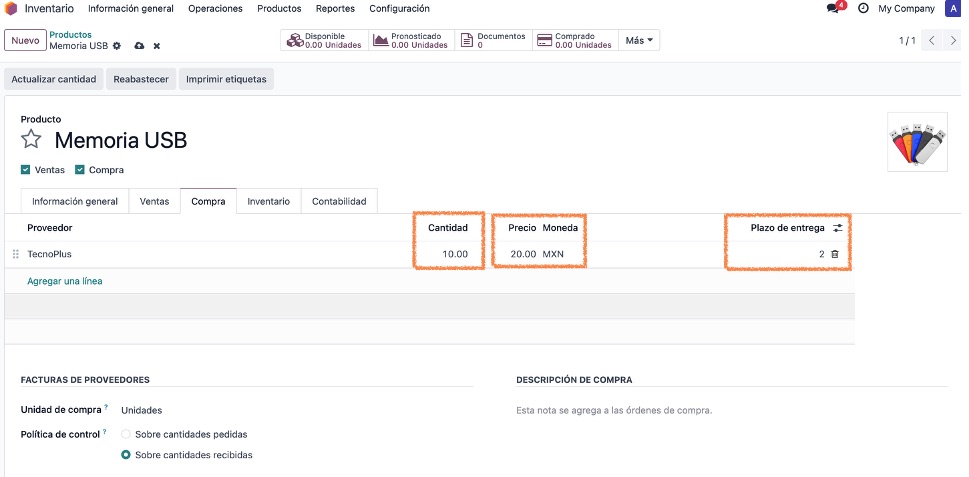Click the USB drives product image
Screen dimensions: 969x477
coord(917,141)
